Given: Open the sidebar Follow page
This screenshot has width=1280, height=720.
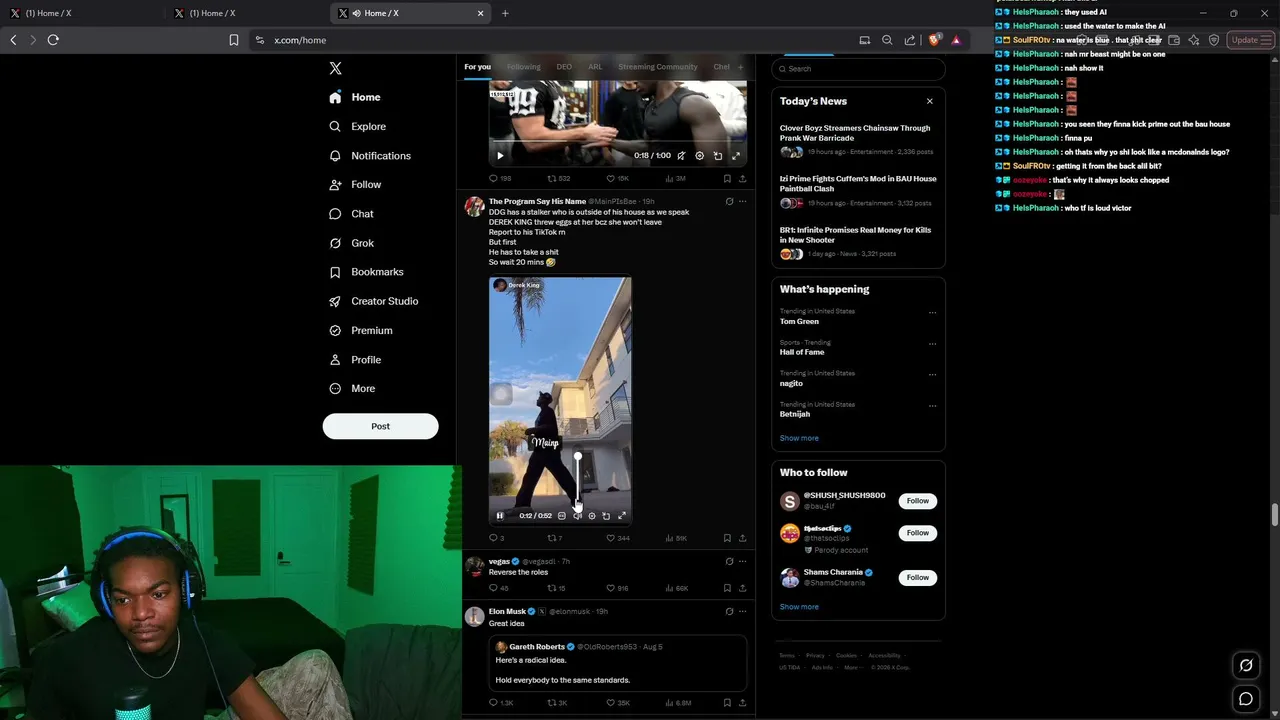Looking at the screenshot, I should pyautogui.click(x=355, y=185).
